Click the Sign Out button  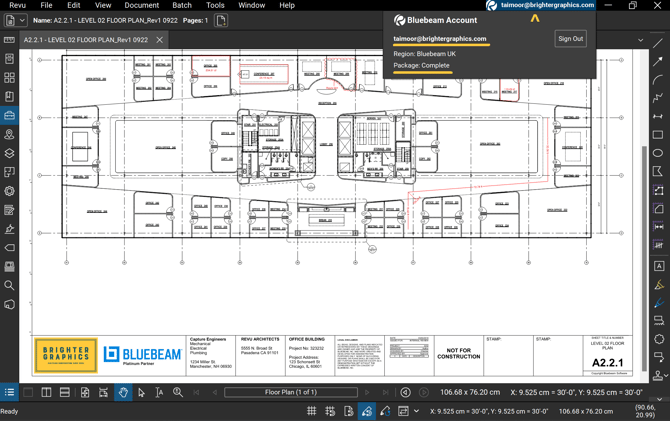570,38
